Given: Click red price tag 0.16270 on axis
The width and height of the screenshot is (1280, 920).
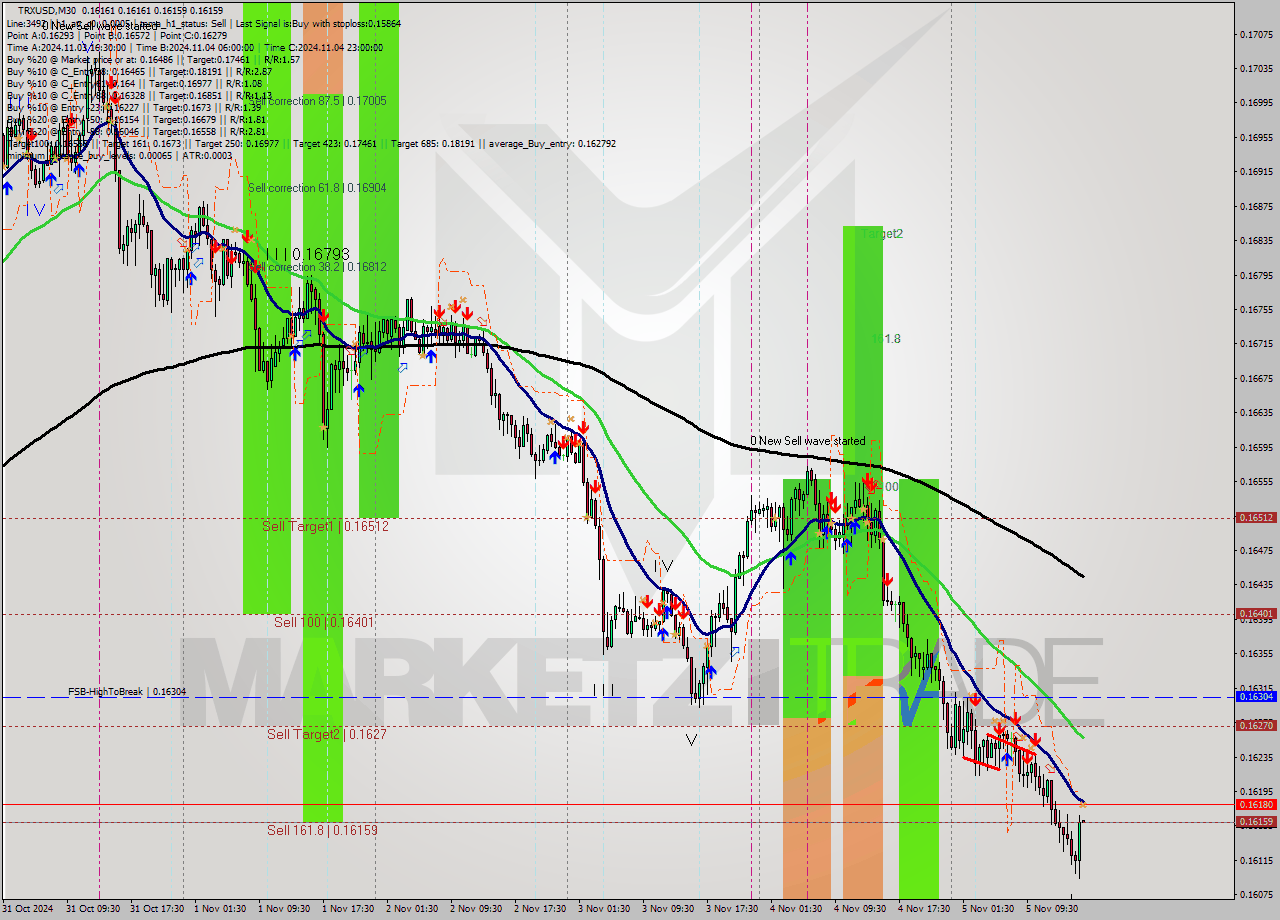Looking at the screenshot, I should [x=1256, y=726].
